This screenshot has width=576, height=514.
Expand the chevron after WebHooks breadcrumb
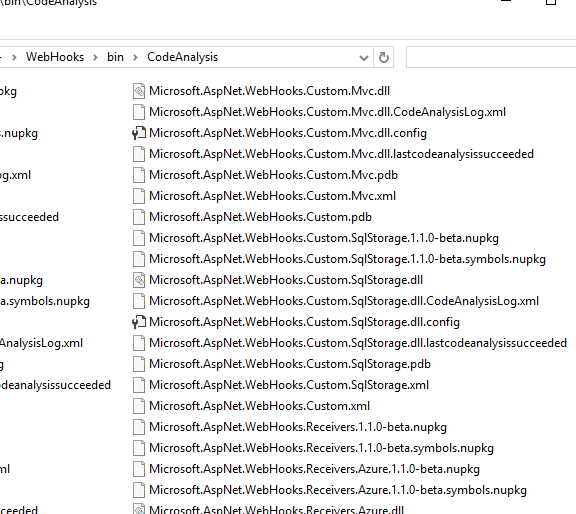pos(96,58)
